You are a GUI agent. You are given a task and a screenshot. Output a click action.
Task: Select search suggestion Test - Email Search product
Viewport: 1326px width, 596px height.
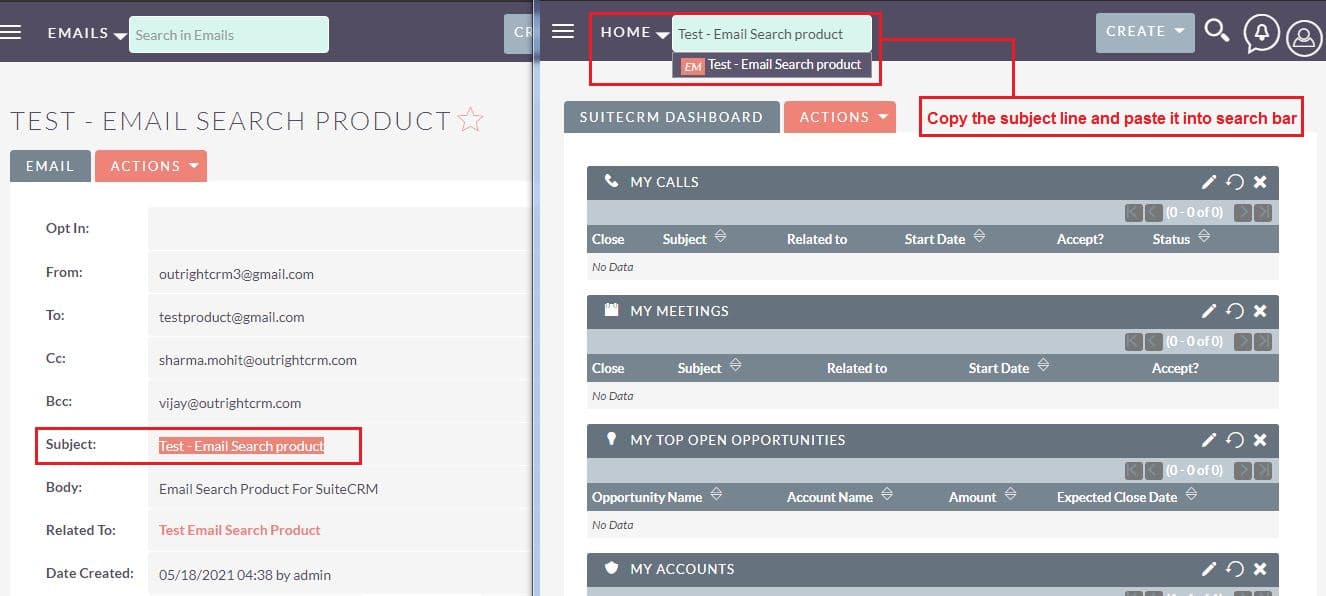(771, 65)
